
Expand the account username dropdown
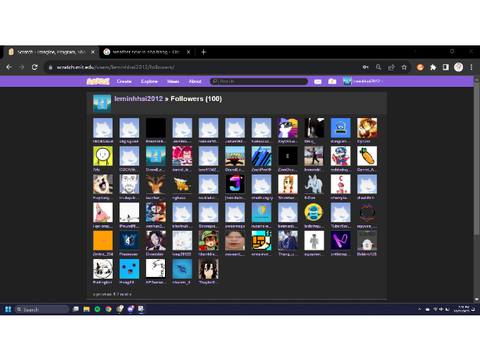(x=363, y=81)
